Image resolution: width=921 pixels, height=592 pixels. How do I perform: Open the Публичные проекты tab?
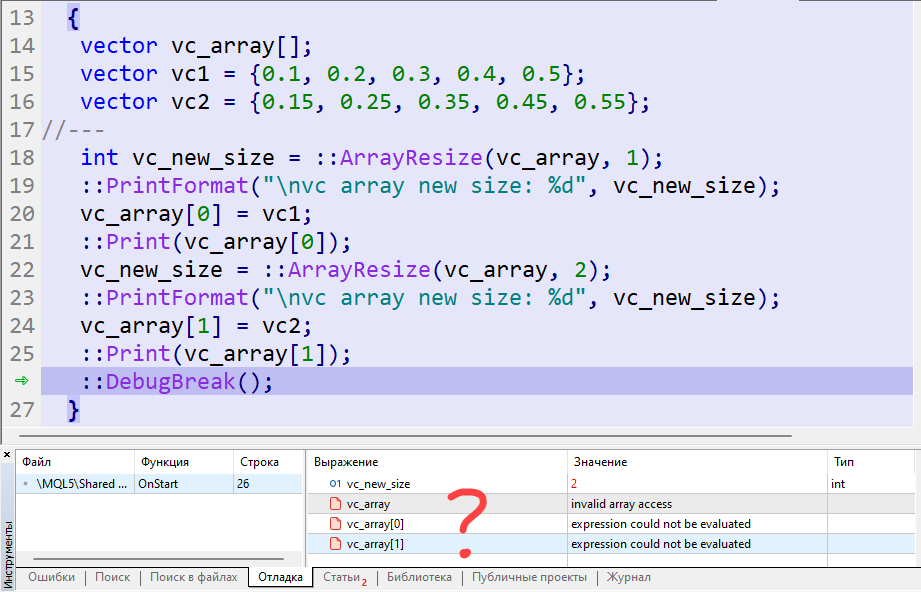tap(529, 577)
